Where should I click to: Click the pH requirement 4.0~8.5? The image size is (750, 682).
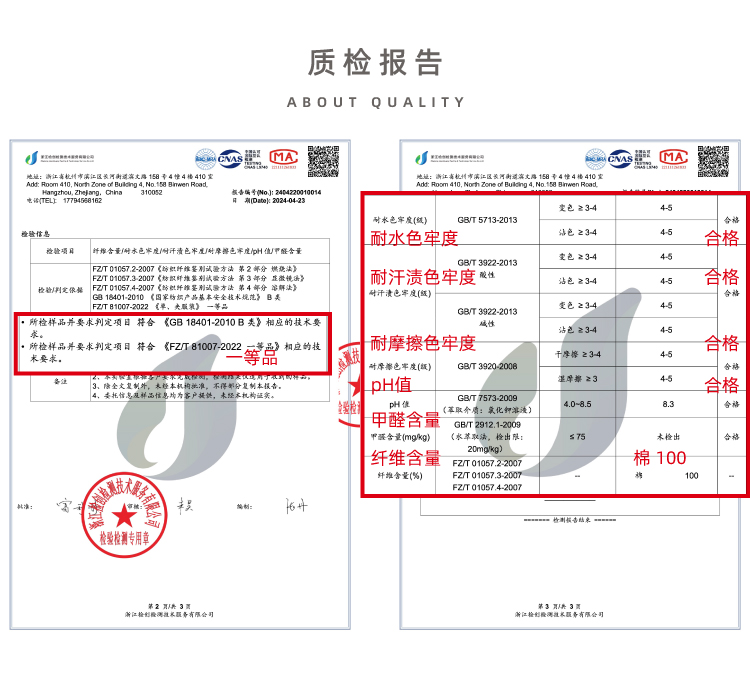pyautogui.click(x=577, y=404)
